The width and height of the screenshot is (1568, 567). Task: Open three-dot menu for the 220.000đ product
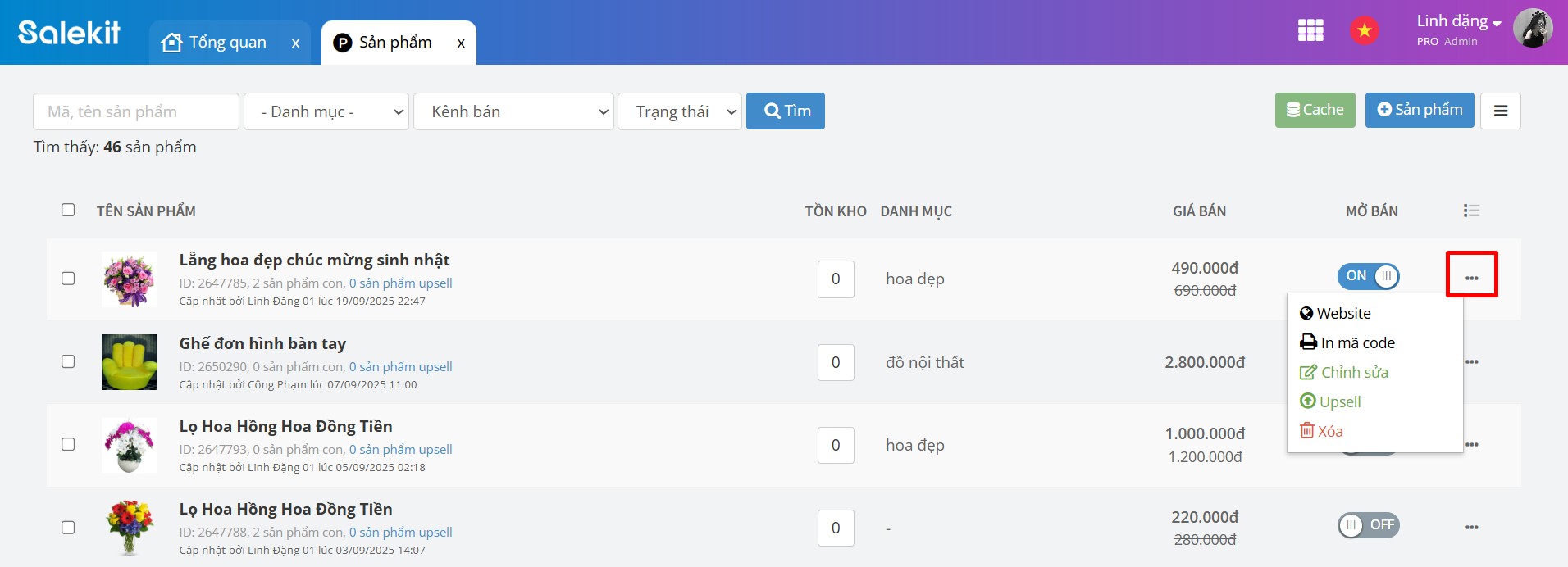1472,528
